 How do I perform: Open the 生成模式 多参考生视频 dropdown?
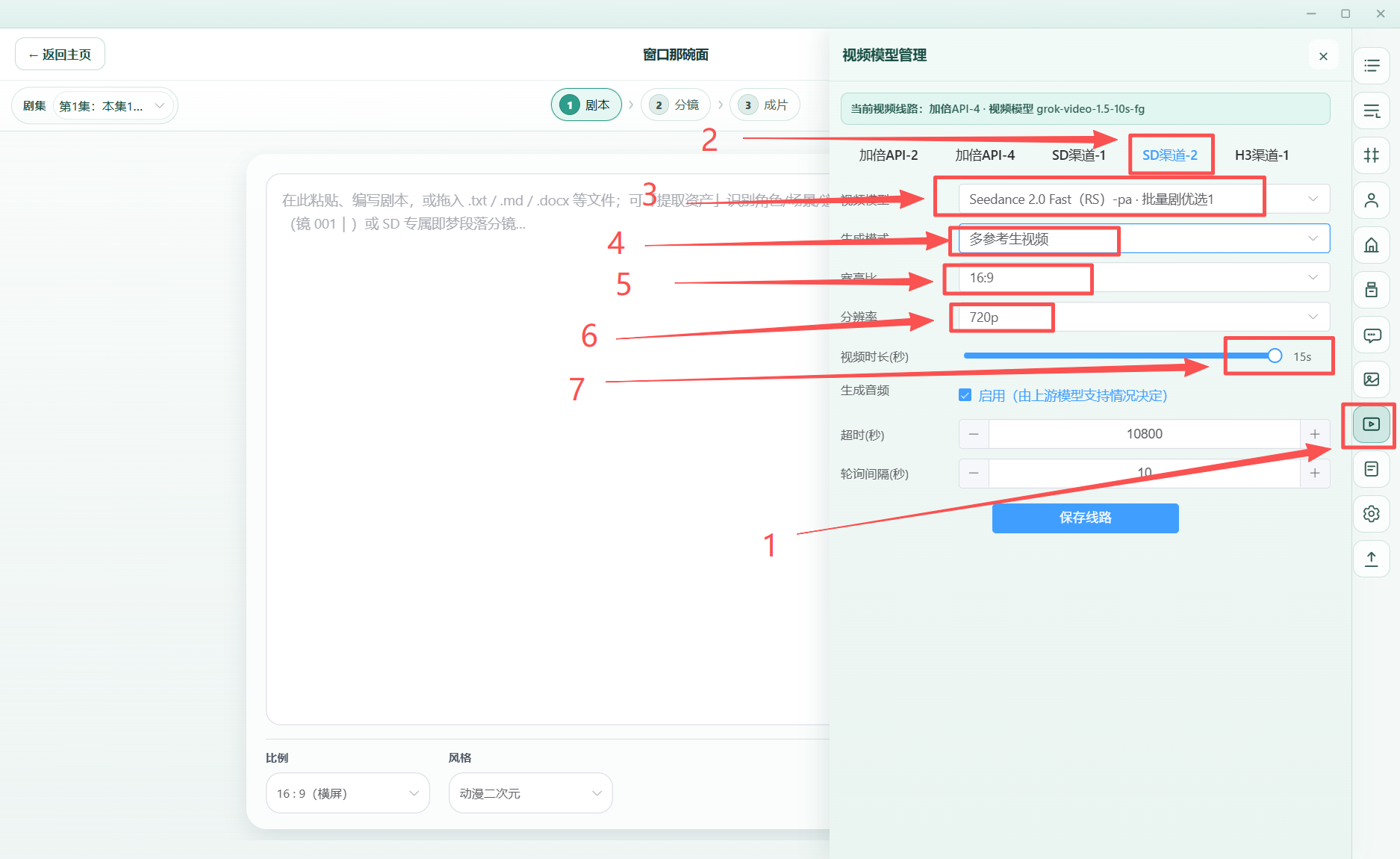point(1144,238)
